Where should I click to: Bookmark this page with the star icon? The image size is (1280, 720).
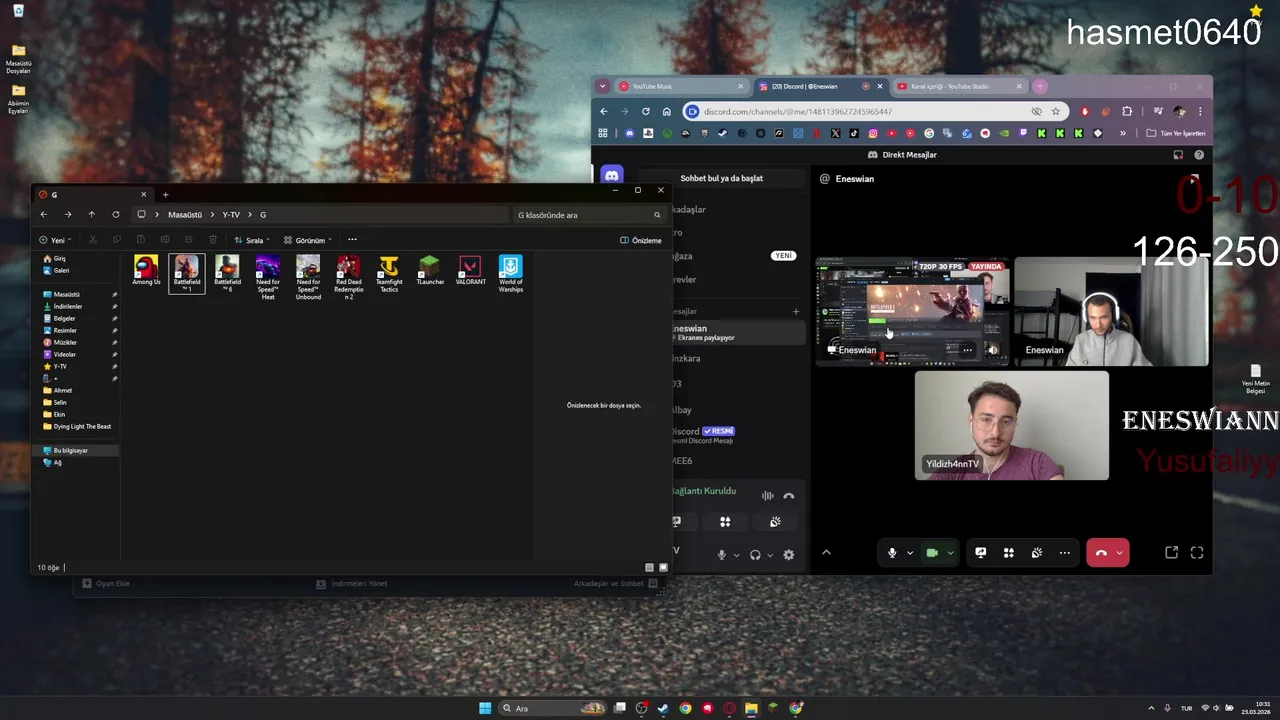coord(1055,111)
